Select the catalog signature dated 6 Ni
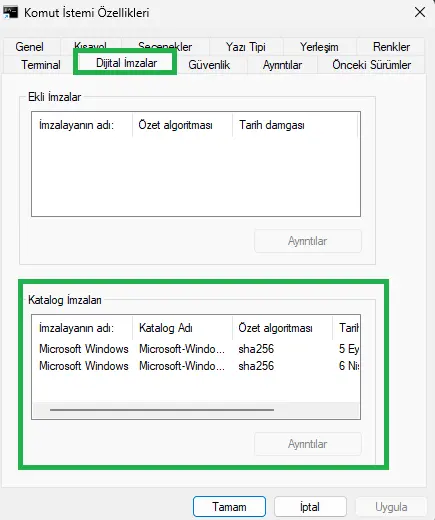The image size is (435, 520). pos(196,366)
